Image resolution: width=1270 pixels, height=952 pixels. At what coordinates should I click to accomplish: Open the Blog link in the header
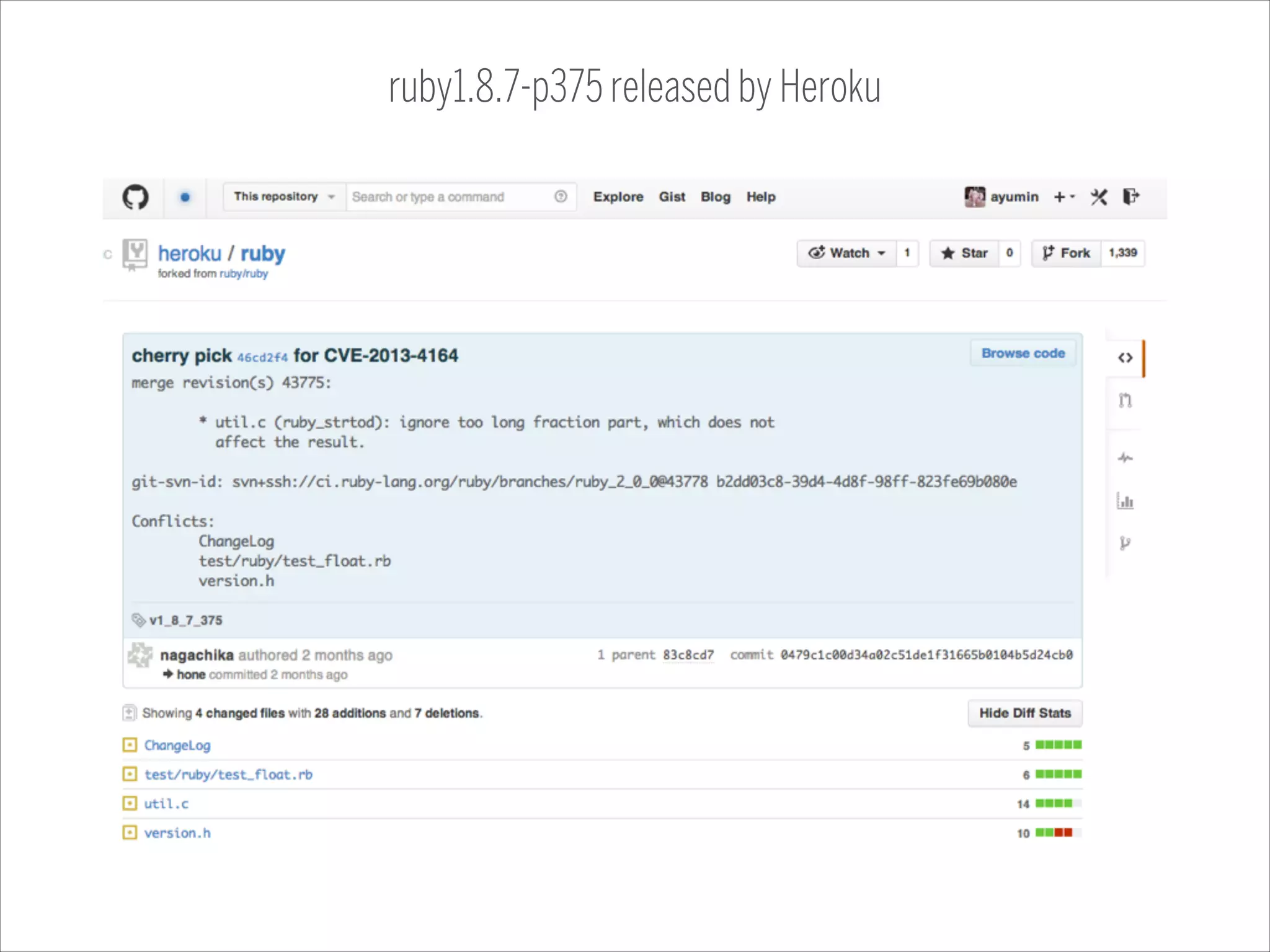[x=716, y=196]
